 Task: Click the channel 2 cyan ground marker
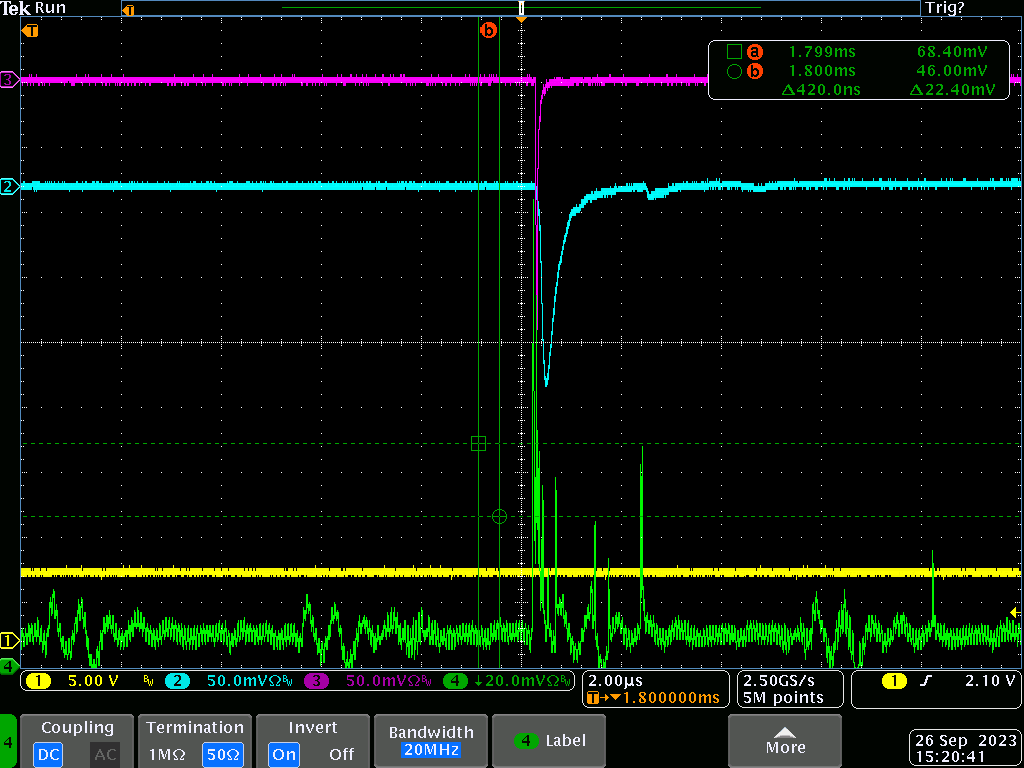[x=9, y=187]
